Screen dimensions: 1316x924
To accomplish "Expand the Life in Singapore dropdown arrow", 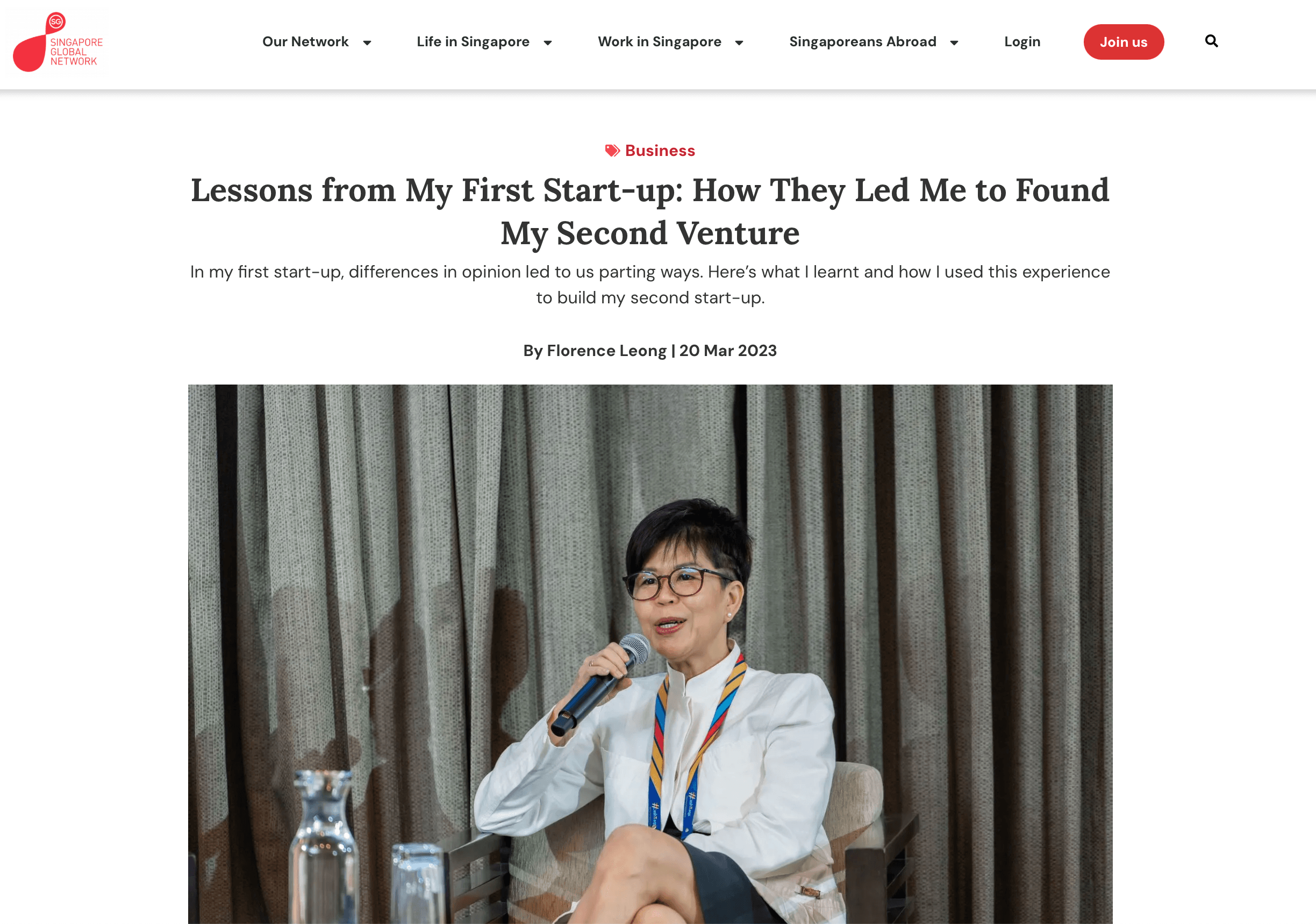I will [x=547, y=42].
